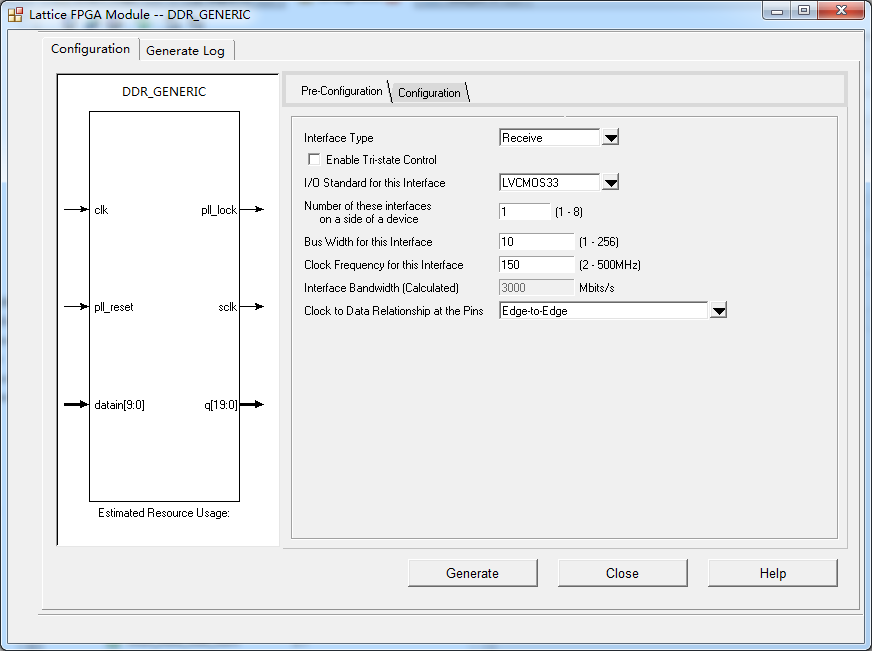Screen dimensions: 872x651
Task: Click the Close button
Action: 622,573
